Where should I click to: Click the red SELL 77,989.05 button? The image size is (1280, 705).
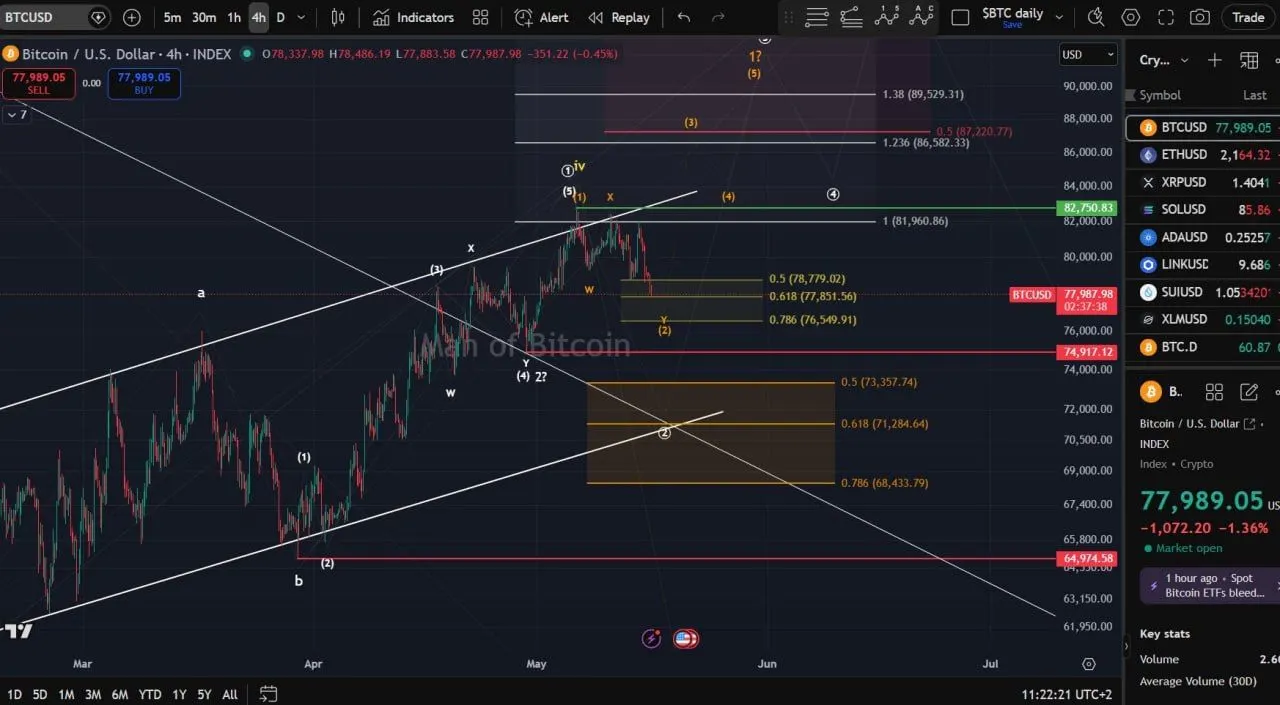39,83
